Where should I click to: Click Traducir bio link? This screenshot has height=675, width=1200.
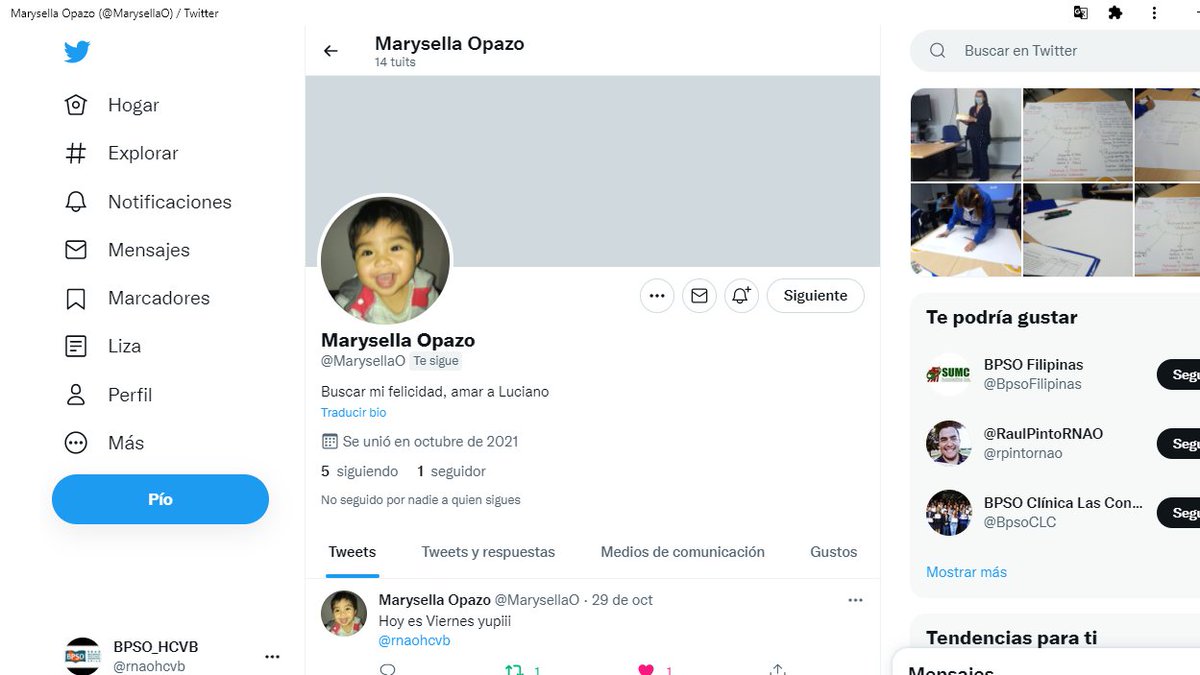coord(353,412)
